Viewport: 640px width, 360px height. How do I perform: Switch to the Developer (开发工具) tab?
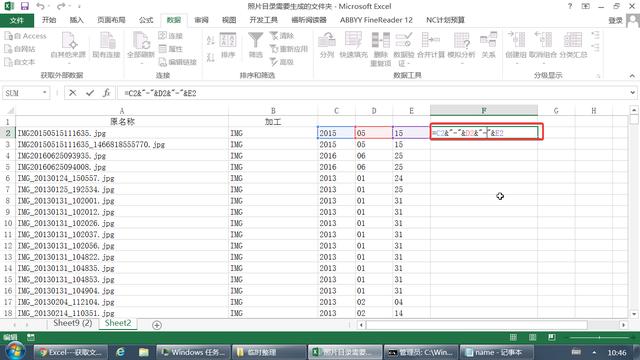(x=263, y=20)
